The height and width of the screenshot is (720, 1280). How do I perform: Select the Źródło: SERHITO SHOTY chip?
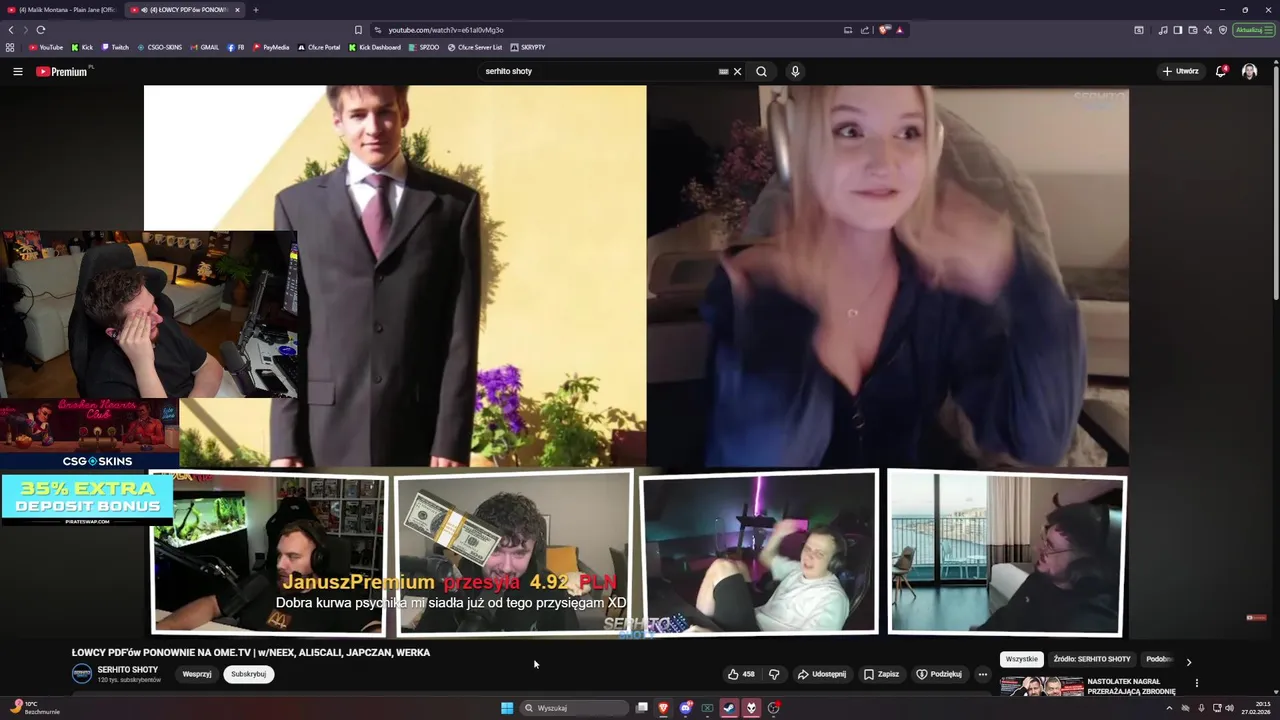(1092, 659)
